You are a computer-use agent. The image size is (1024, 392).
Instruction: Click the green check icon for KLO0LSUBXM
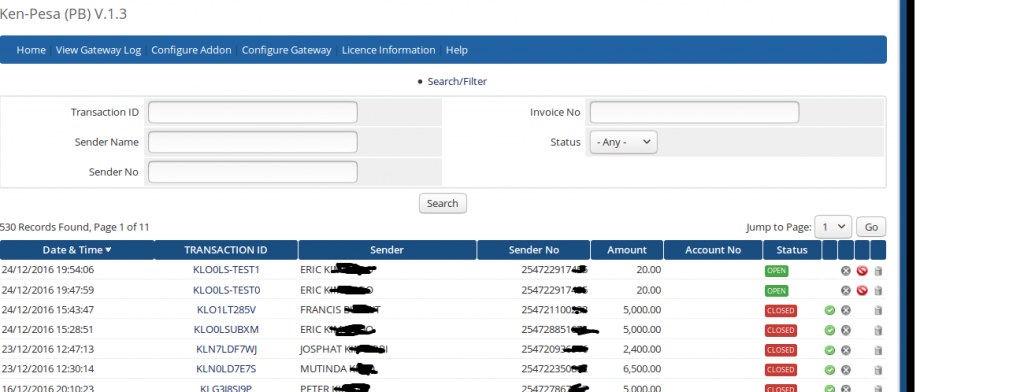(x=830, y=330)
